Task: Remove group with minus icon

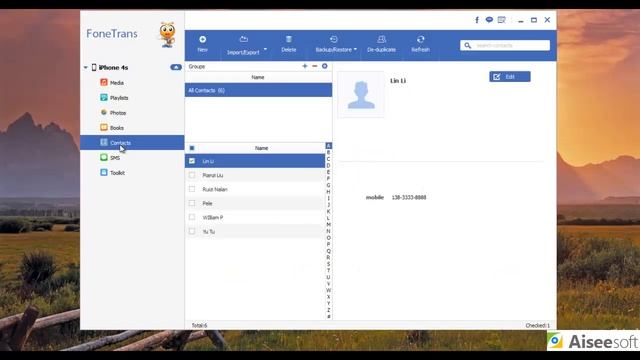Action: (x=315, y=66)
